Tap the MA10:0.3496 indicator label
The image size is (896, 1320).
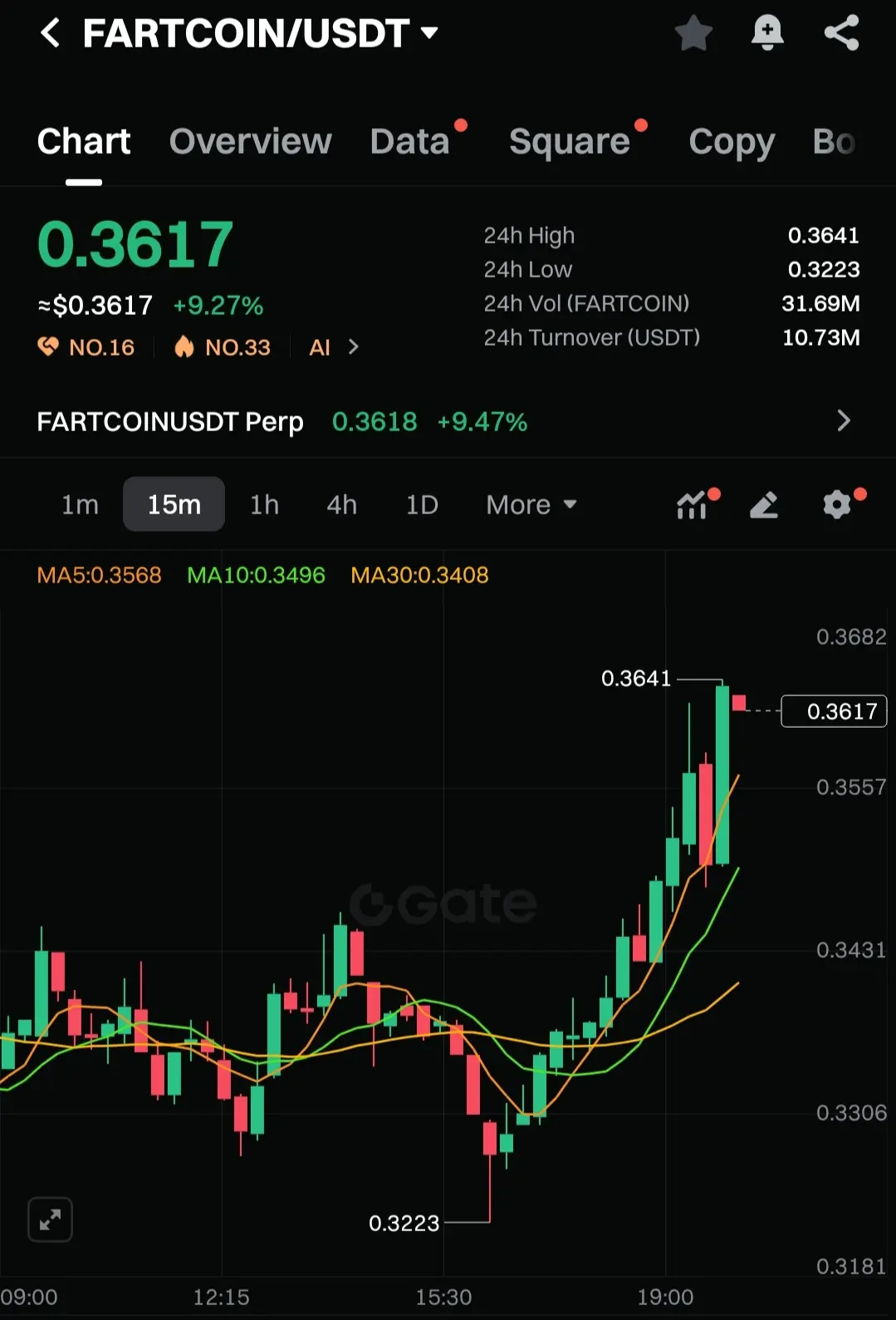[x=256, y=575]
